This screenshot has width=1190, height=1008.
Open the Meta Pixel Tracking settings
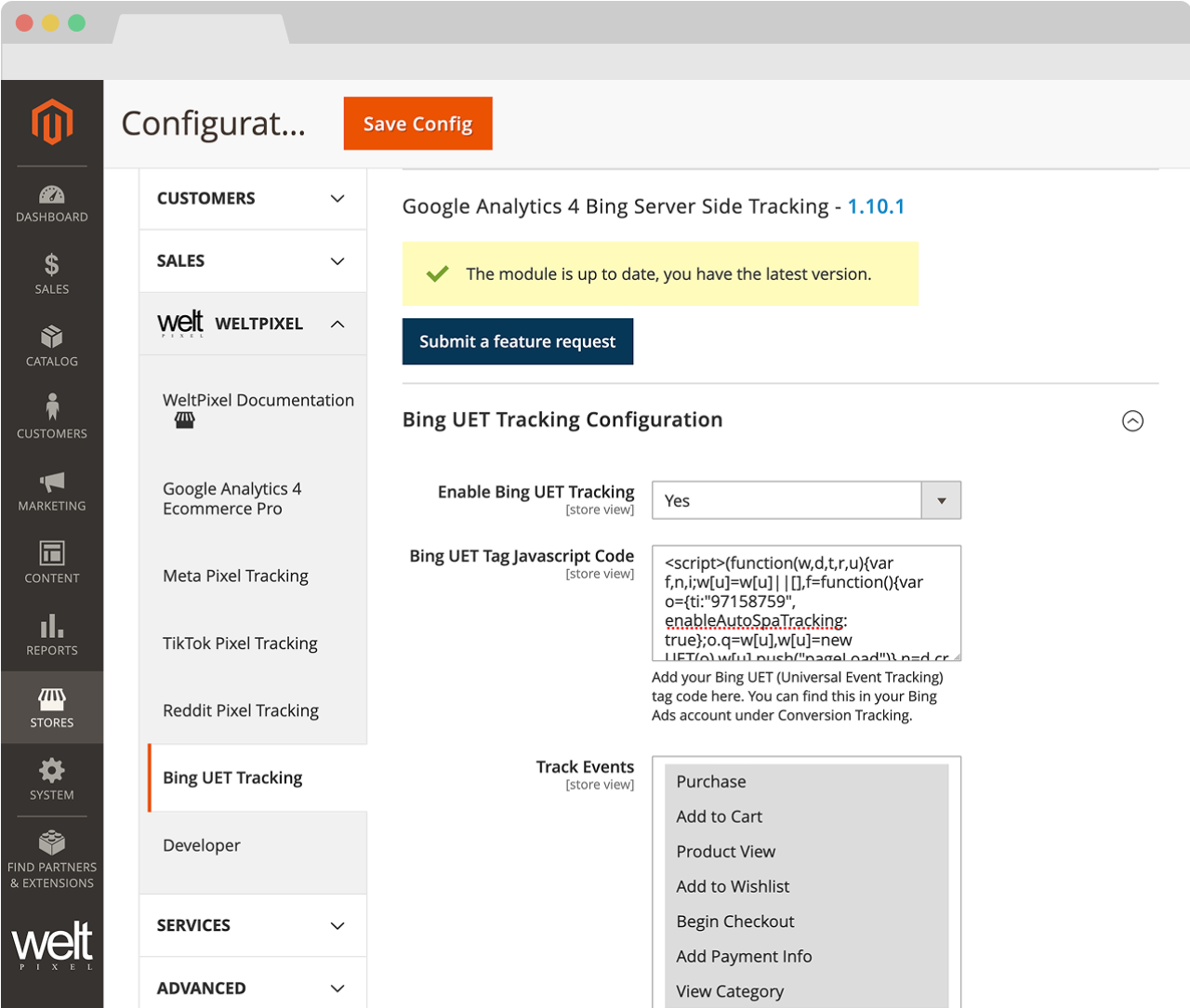(x=235, y=576)
